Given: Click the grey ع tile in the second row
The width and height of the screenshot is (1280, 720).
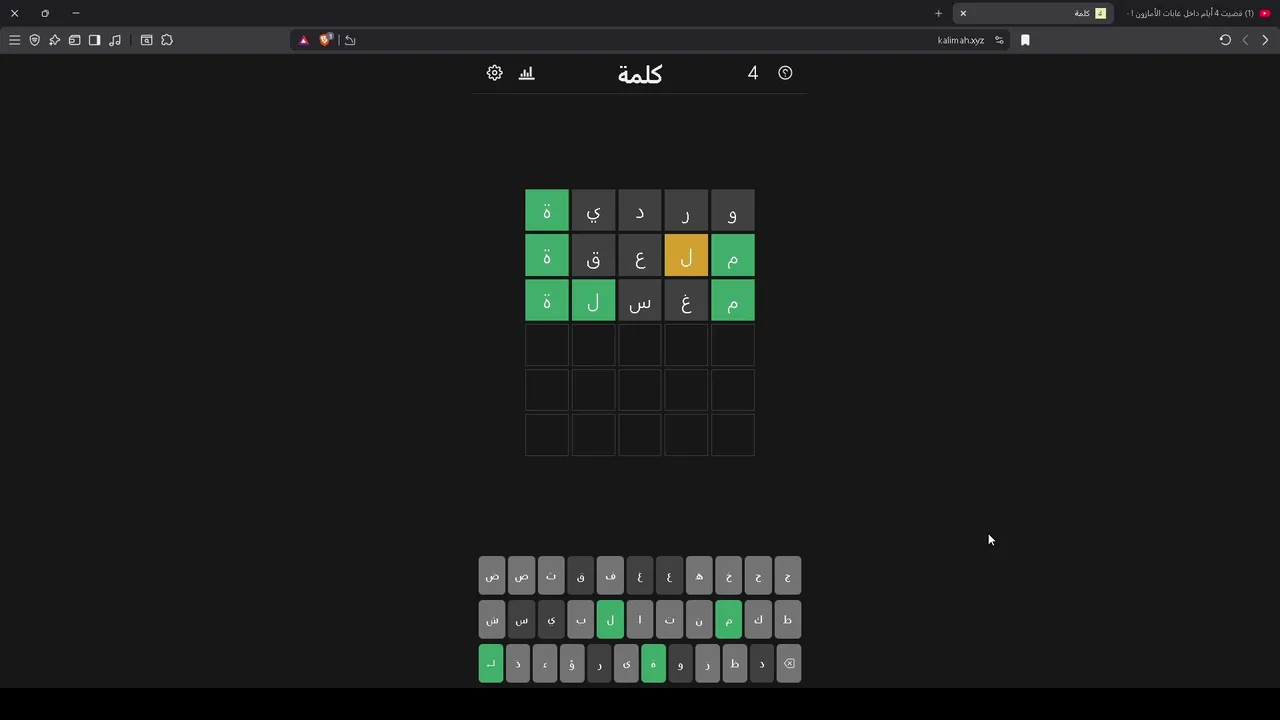Looking at the screenshot, I should (640, 256).
